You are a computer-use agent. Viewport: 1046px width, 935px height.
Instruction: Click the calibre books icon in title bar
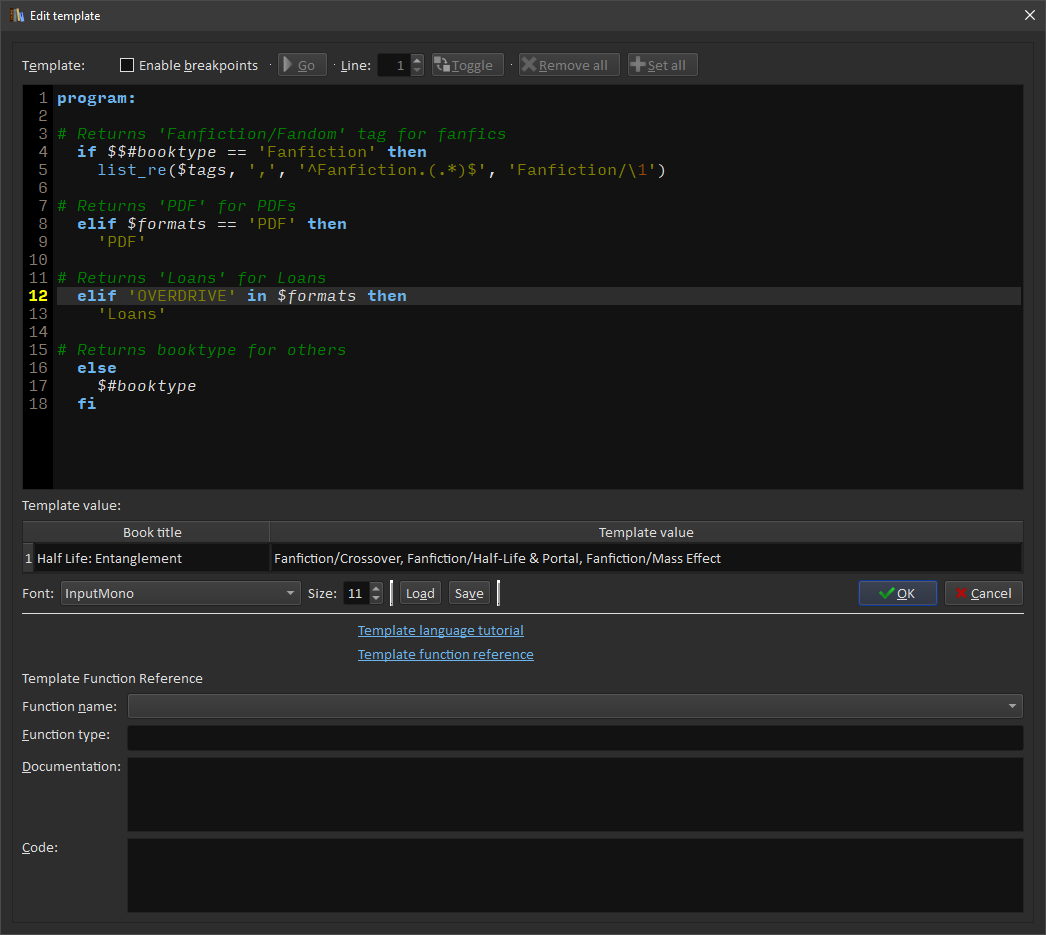[x=17, y=15]
